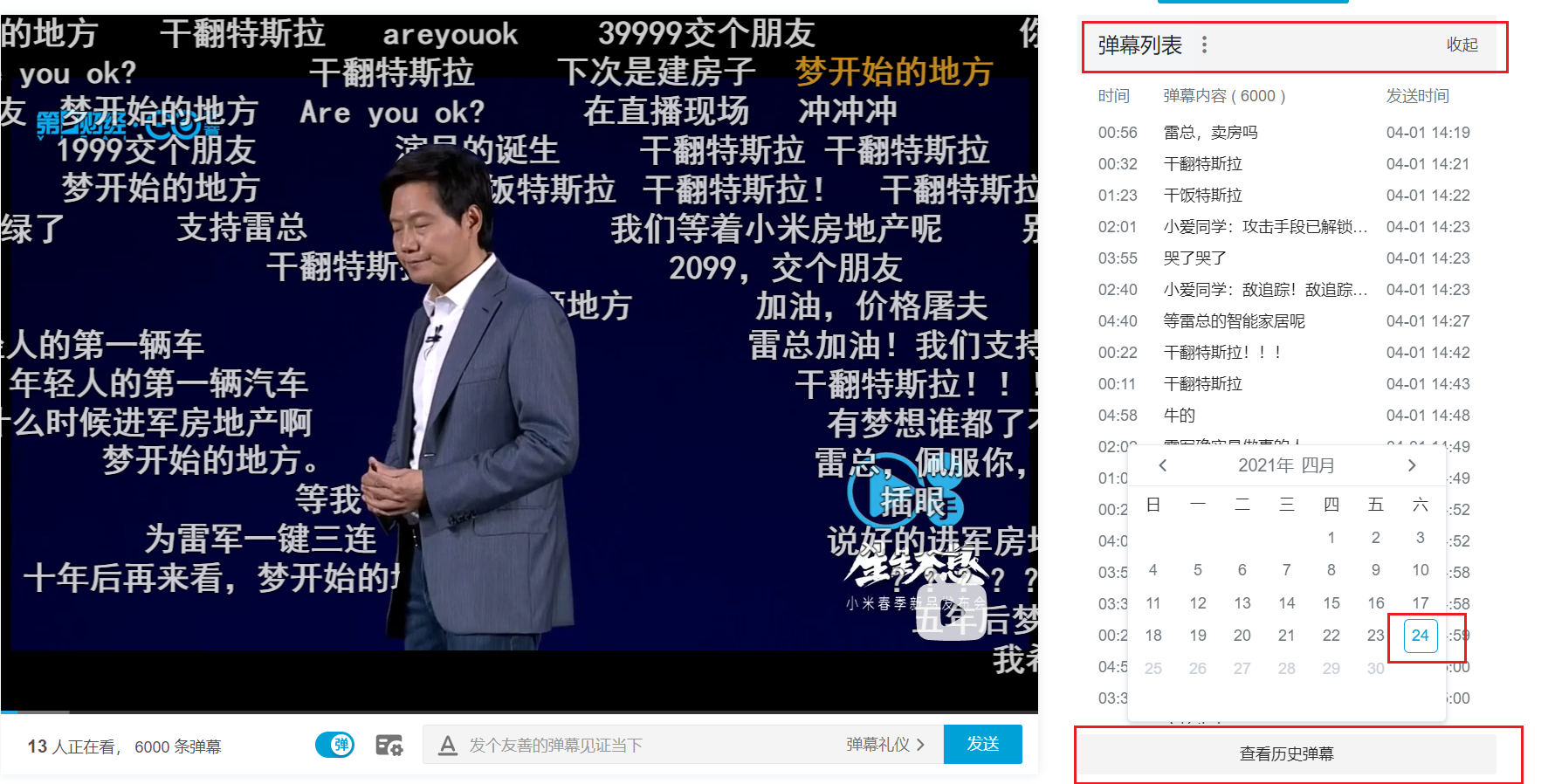Image resolution: width=1555 pixels, height=784 pixels.
Task: Select April 13 in calendar
Action: pos(1242,603)
